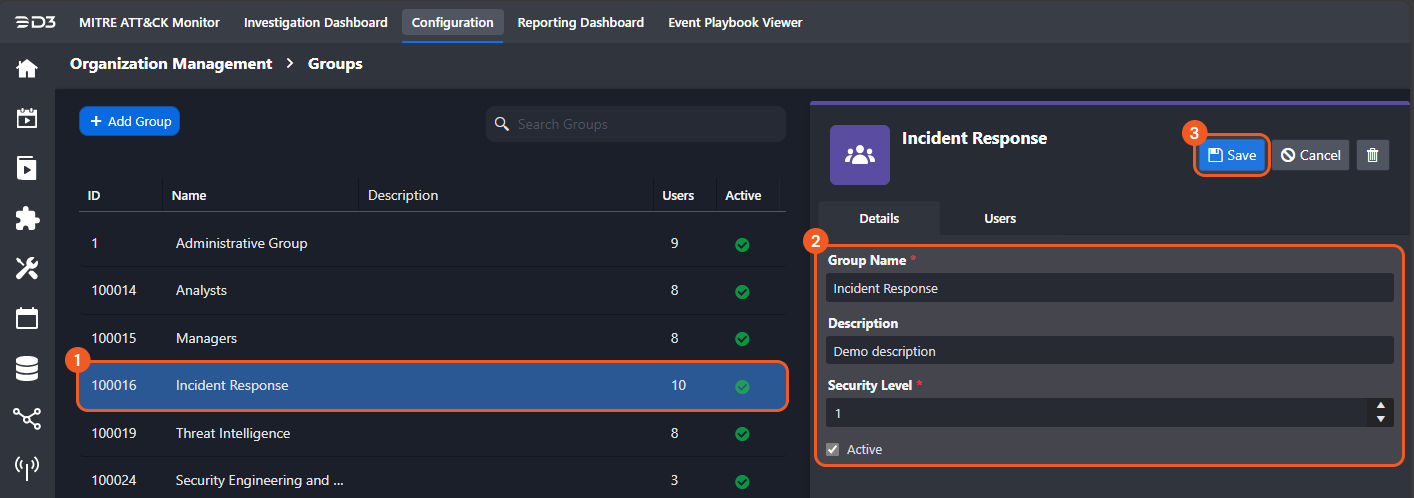Increase Security Level with up arrow
Image resolution: width=1414 pixels, height=498 pixels.
coord(1380,406)
